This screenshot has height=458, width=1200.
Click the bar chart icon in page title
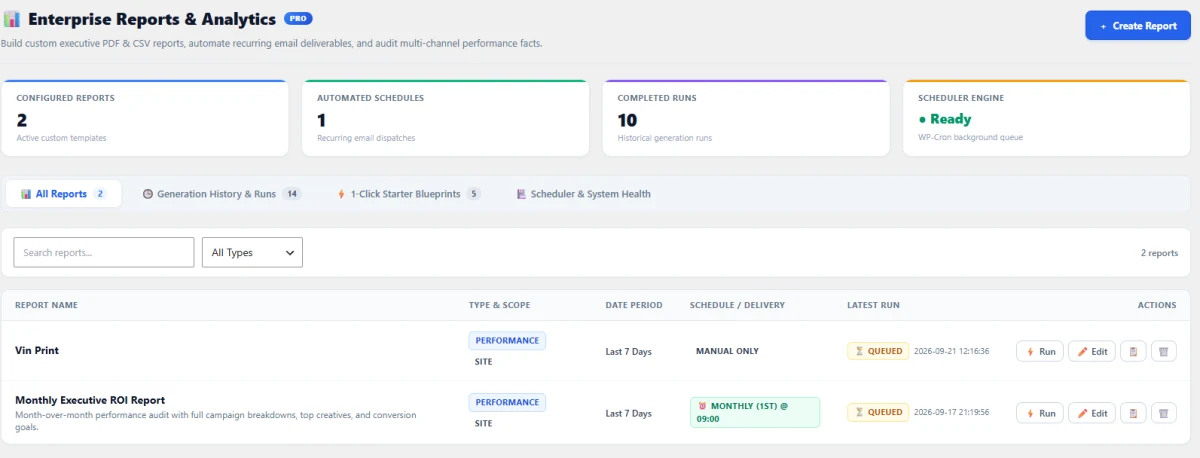[11, 19]
